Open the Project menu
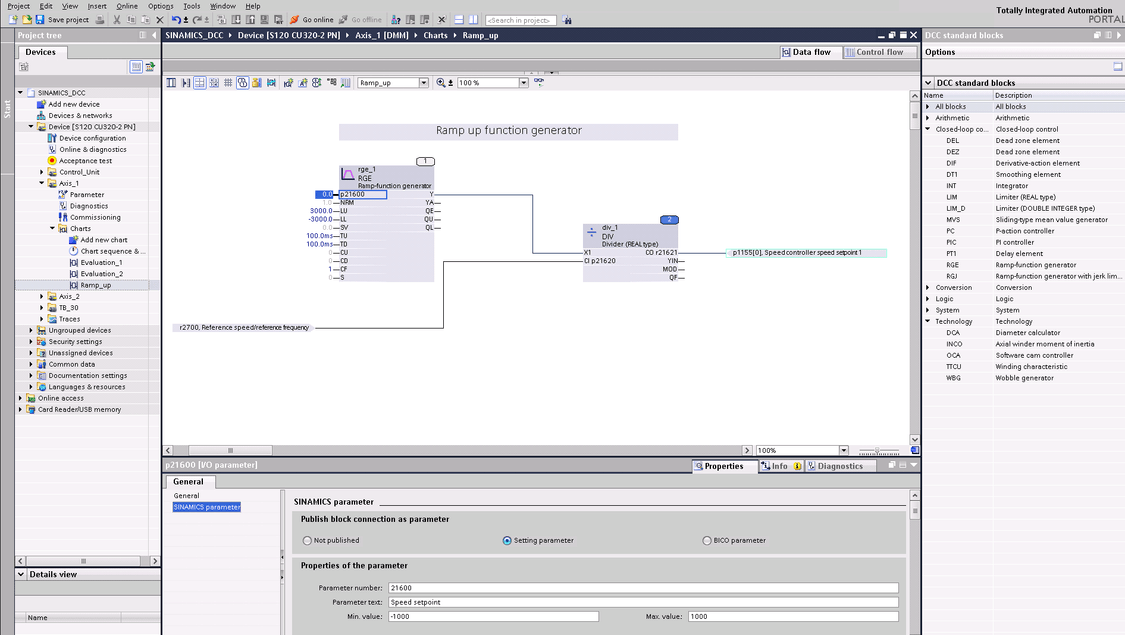The height and width of the screenshot is (635, 1125). click(x=19, y=6)
